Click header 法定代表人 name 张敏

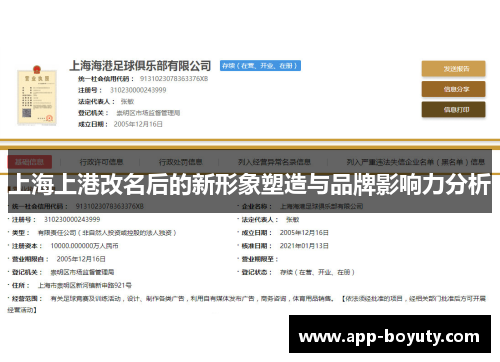127,101
